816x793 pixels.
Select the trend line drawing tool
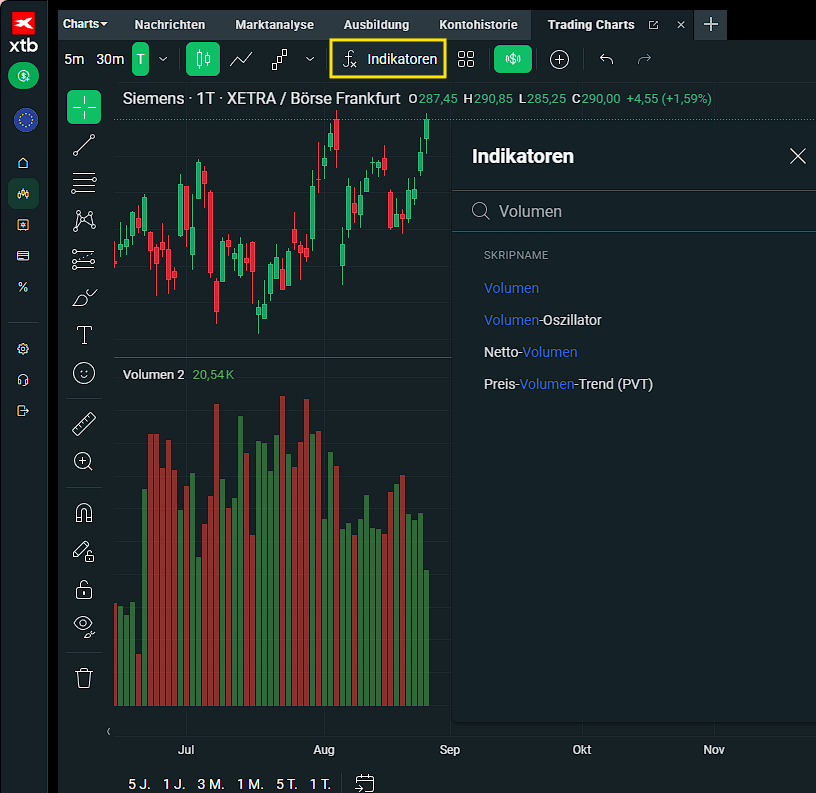pos(84,145)
